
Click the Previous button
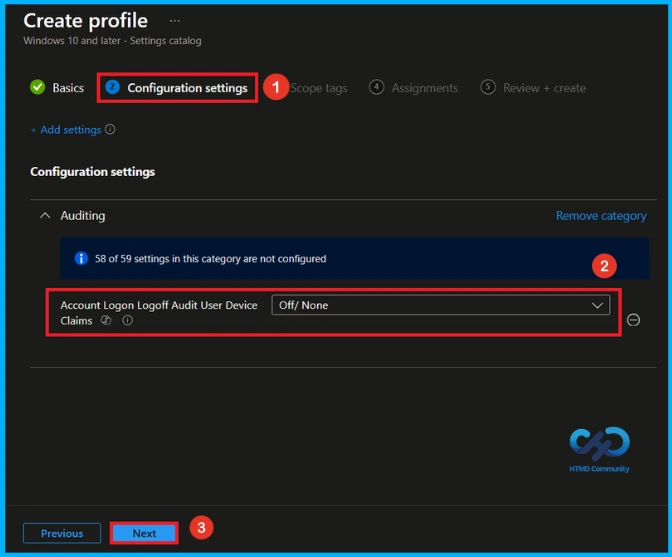62,533
